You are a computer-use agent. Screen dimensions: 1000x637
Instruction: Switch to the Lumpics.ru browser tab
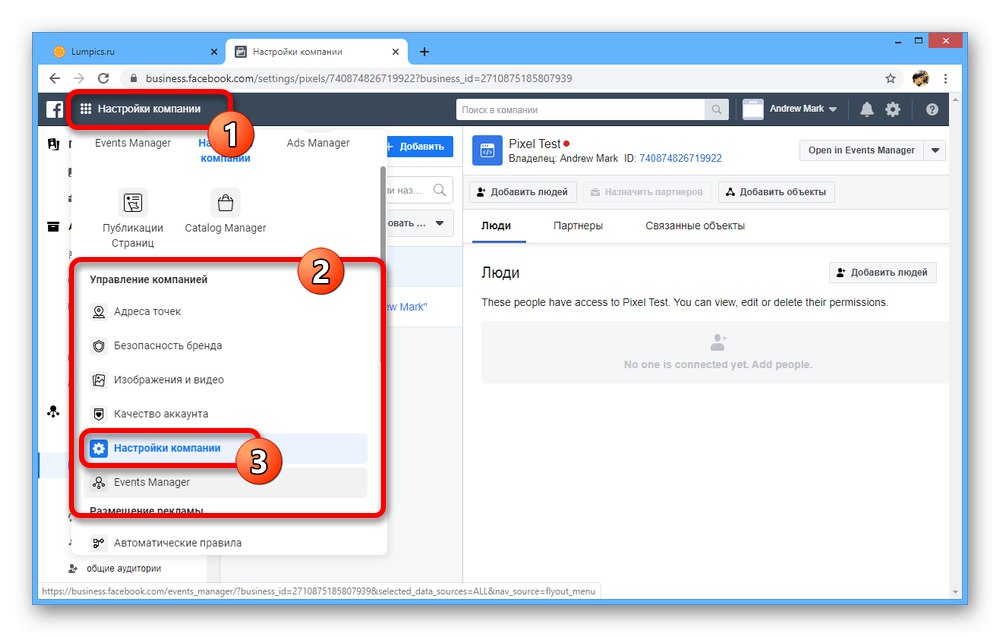(x=135, y=52)
